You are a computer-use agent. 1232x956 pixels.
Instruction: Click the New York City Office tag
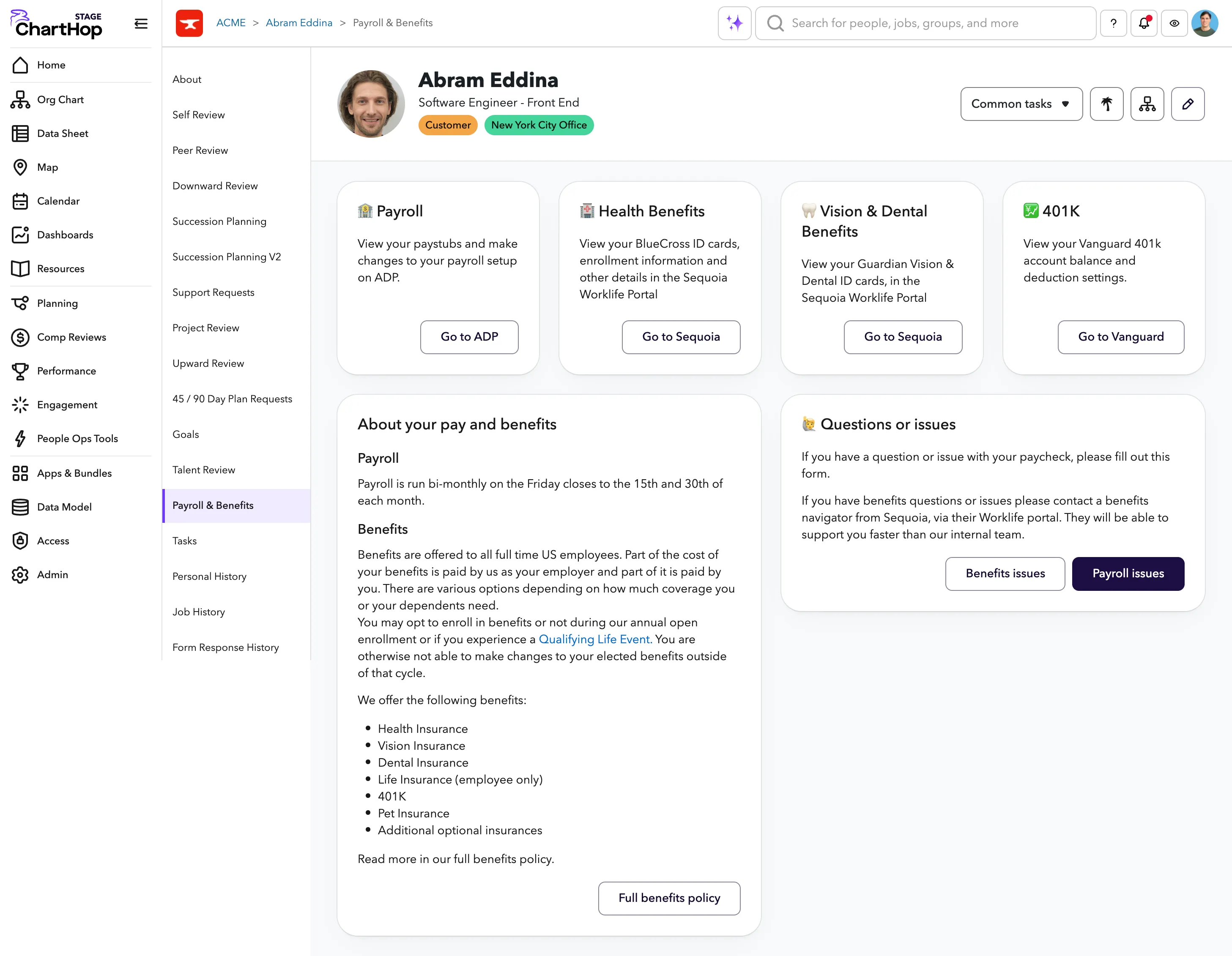click(x=539, y=125)
